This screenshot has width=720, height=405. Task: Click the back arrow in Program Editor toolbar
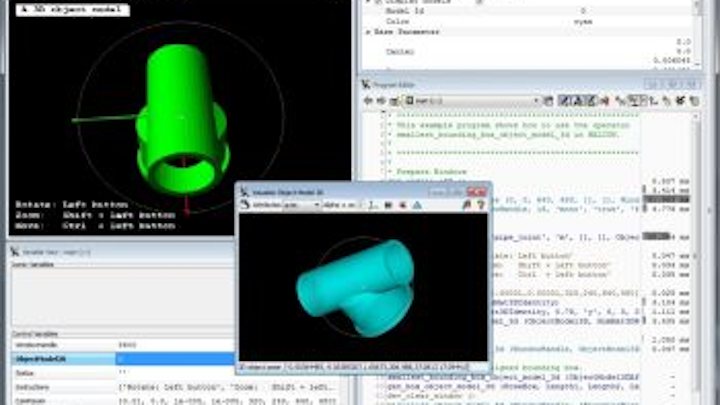point(368,101)
